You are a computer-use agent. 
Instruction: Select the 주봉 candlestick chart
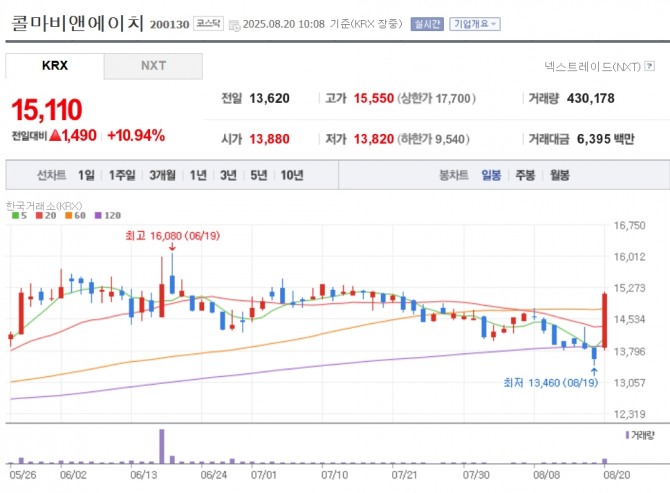525,175
